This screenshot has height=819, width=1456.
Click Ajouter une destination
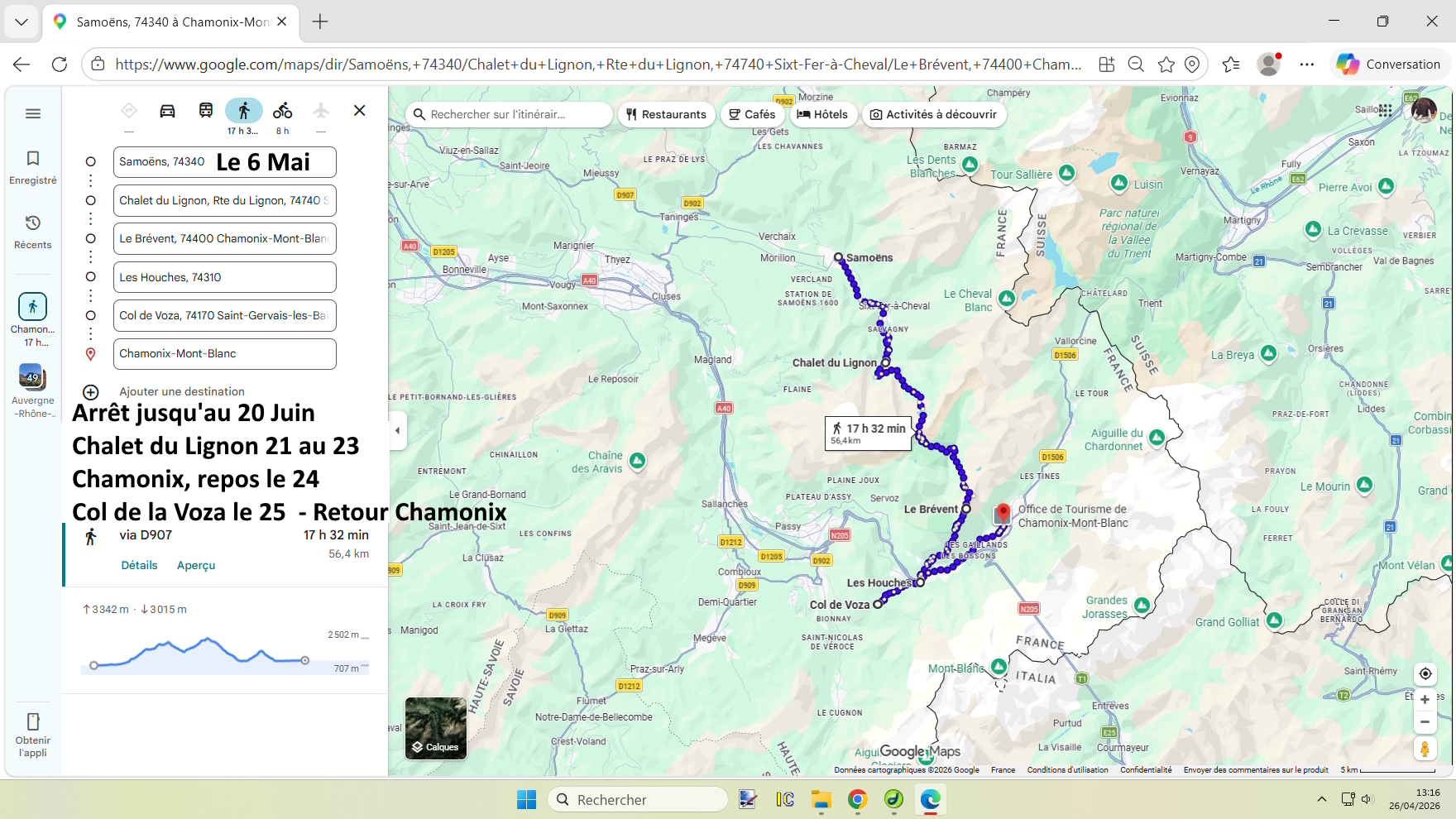(182, 391)
